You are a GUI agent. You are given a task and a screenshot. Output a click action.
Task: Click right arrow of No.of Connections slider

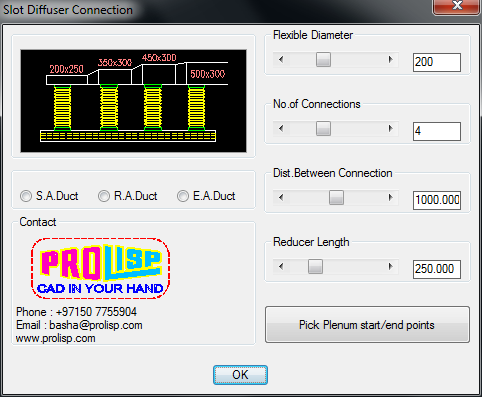[390, 129]
